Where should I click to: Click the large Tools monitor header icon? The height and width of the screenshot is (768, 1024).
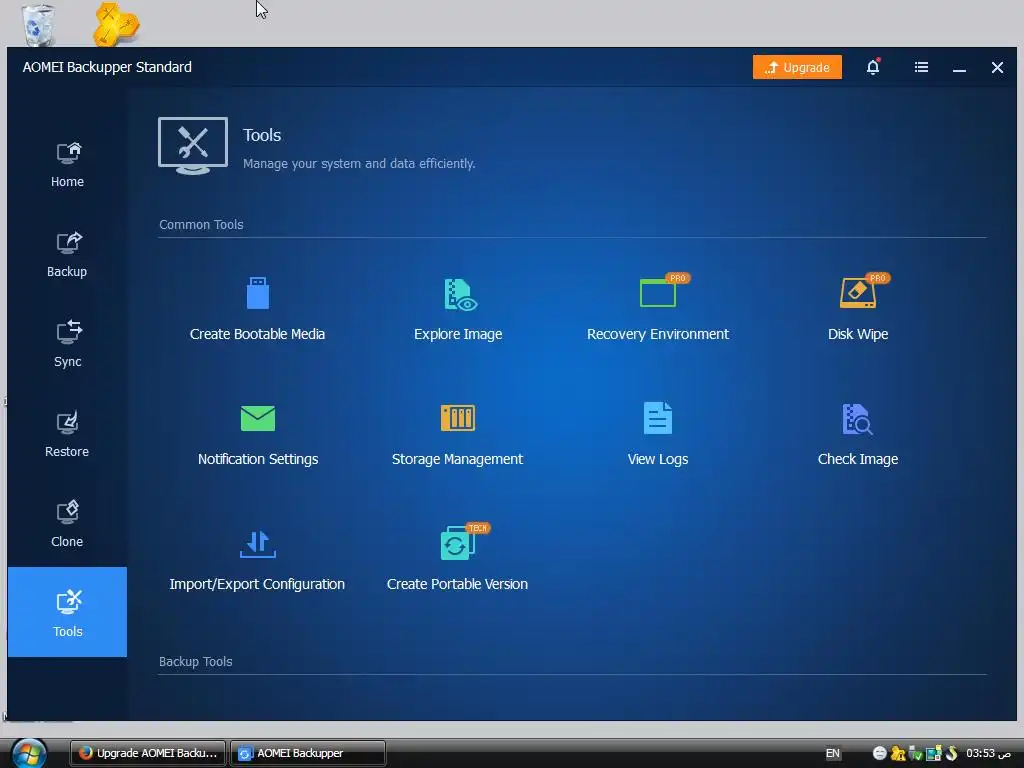pyautogui.click(x=193, y=146)
